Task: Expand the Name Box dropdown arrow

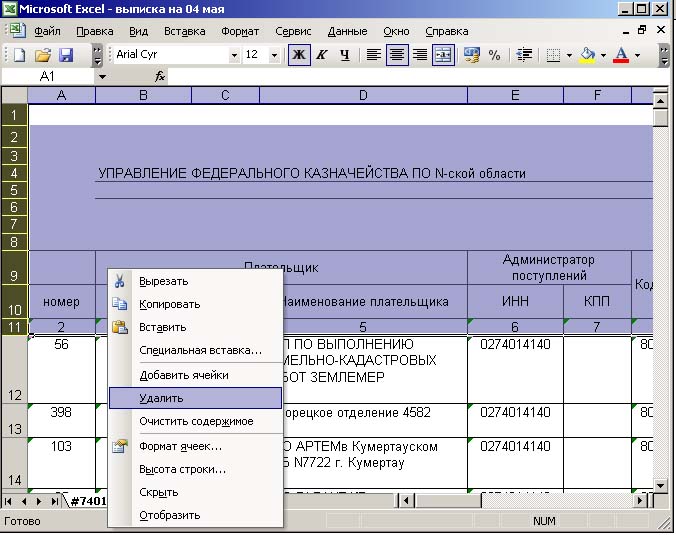Action: coord(102,76)
